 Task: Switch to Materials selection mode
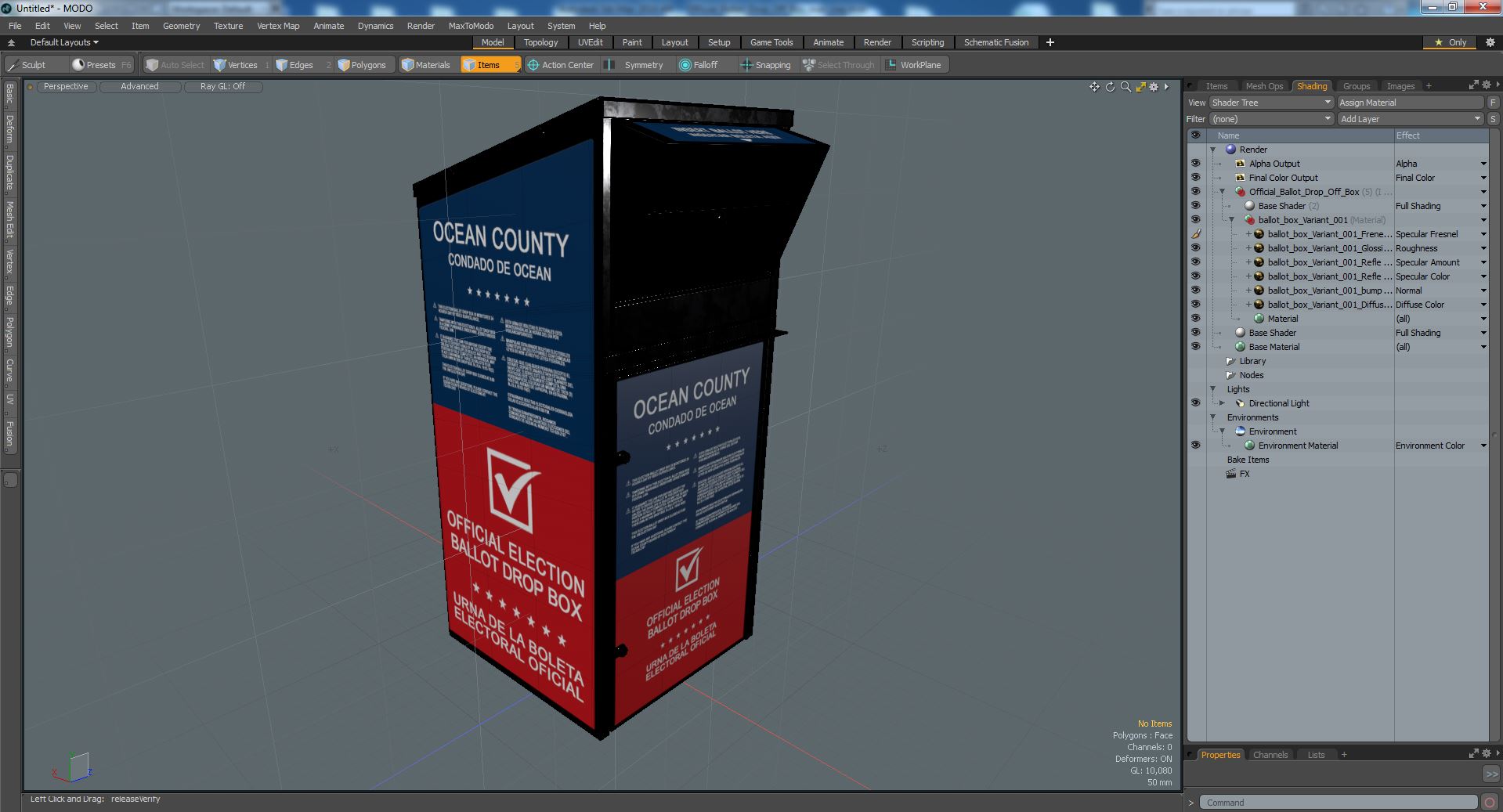pyautogui.click(x=426, y=65)
